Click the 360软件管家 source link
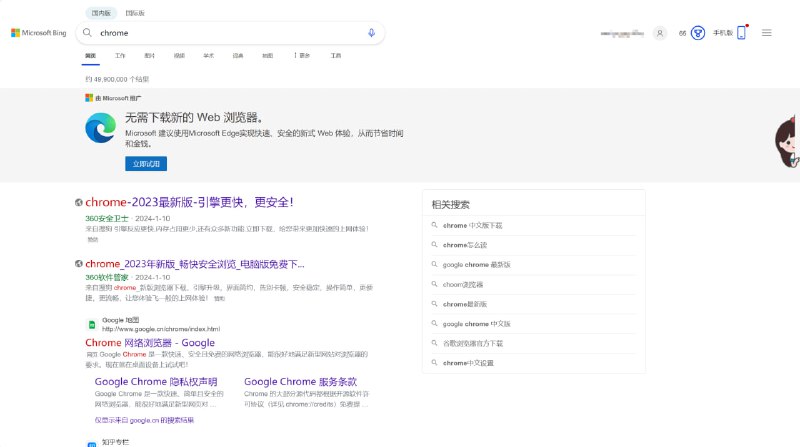This screenshot has width=800, height=447. pos(107,277)
